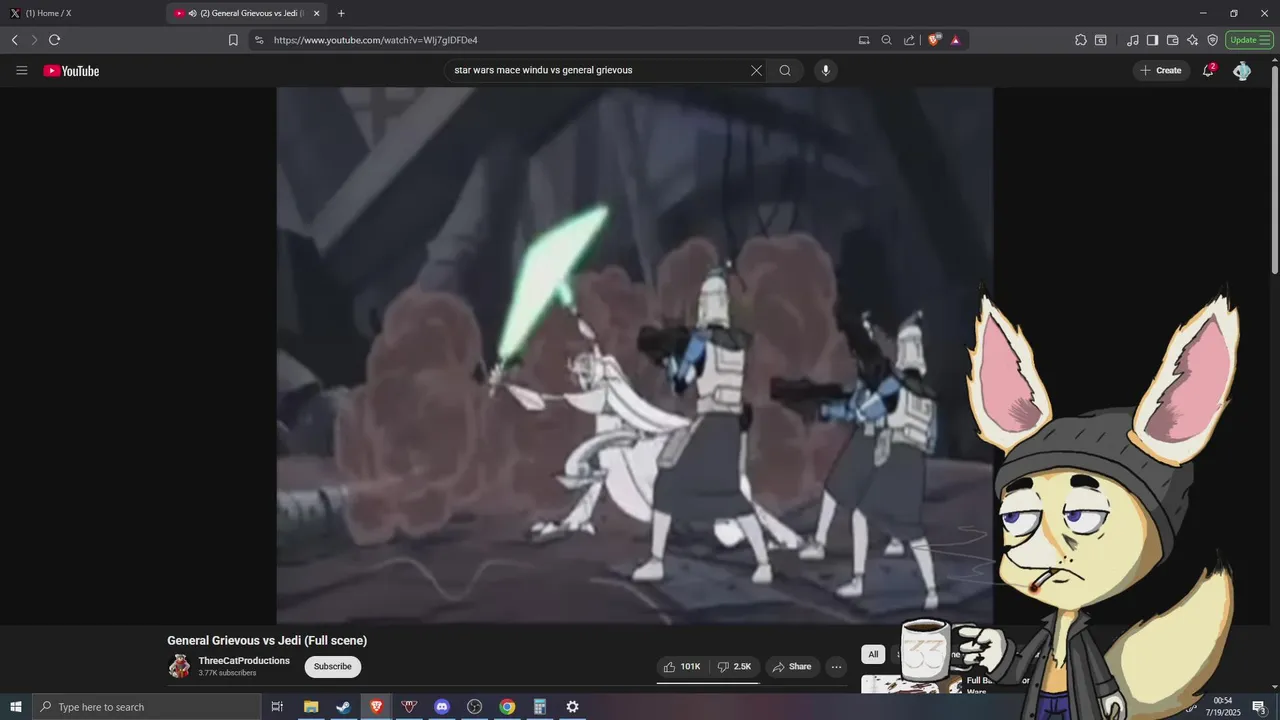Click the green Update menu button
The height and width of the screenshot is (720, 1280).
point(1249,40)
